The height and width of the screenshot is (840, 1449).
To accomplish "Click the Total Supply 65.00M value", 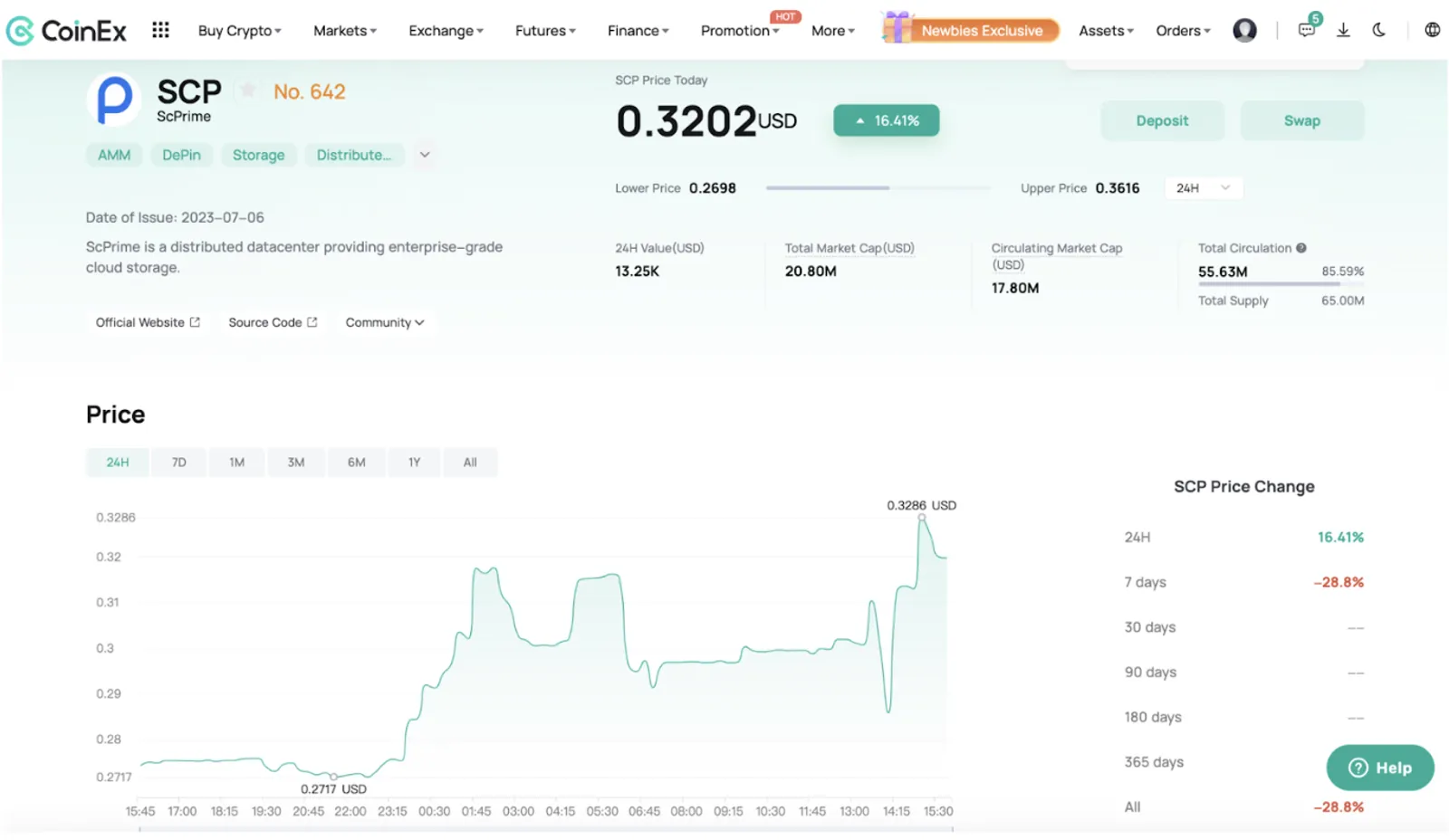I will [x=1342, y=301].
